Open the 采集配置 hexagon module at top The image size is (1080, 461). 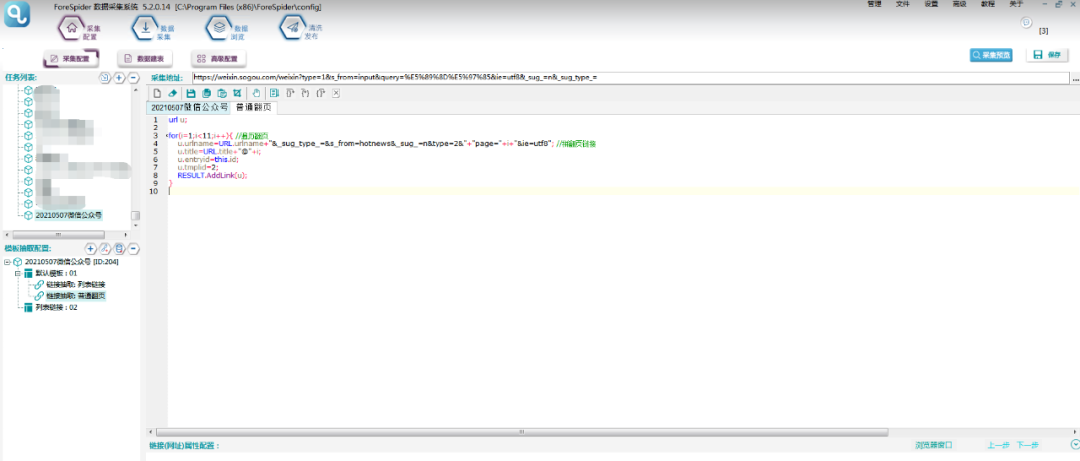(72, 28)
